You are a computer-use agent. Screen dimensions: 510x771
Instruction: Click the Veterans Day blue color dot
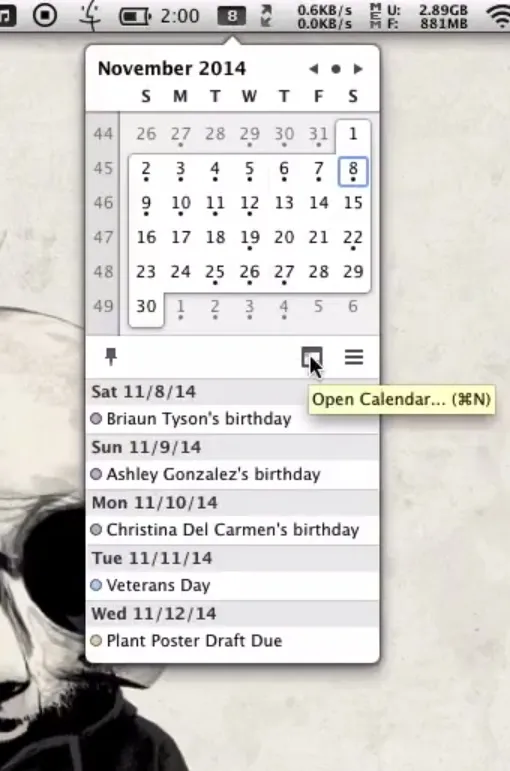96,585
